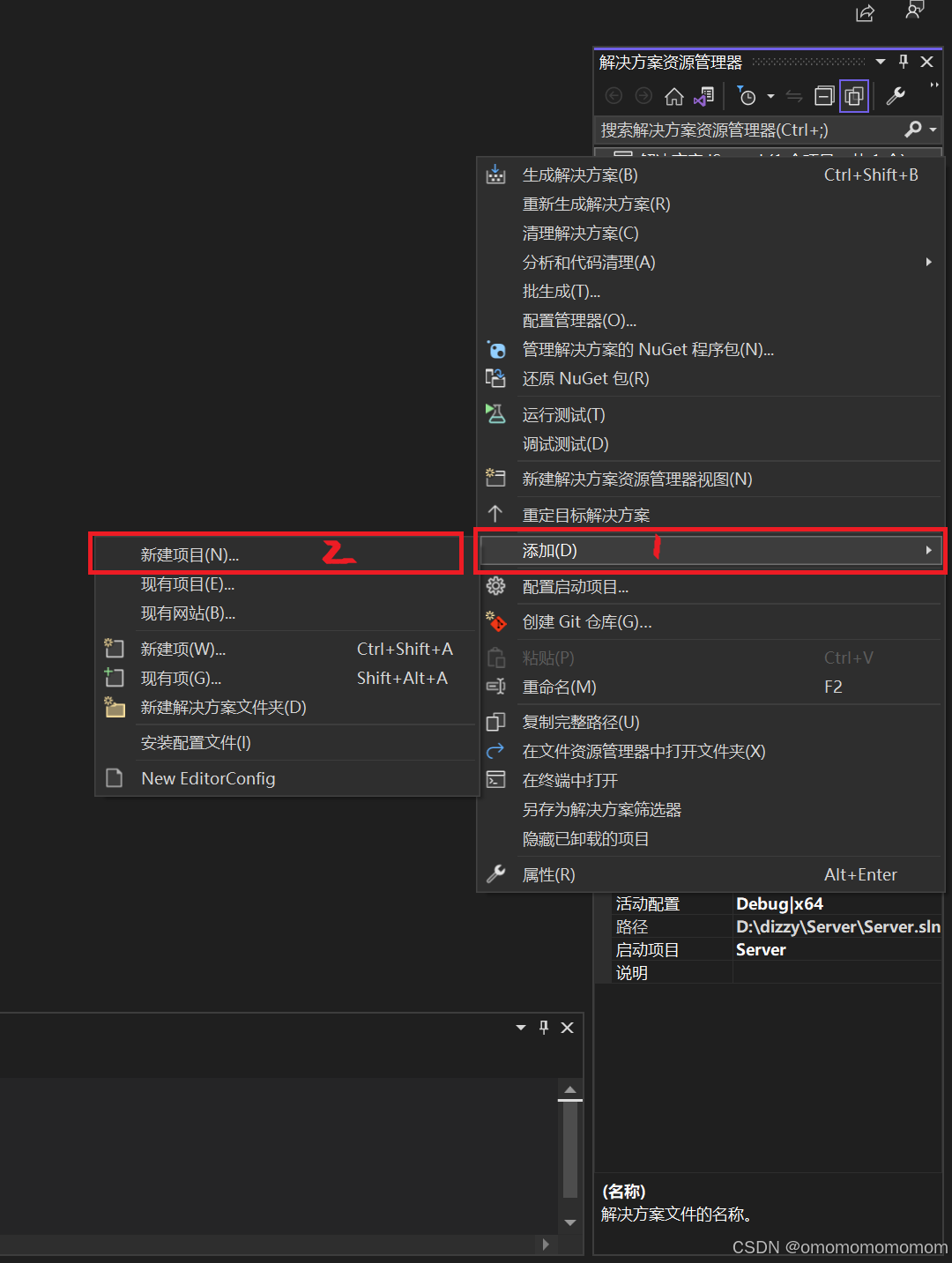The height and width of the screenshot is (1263, 952).
Task: Click 生成解决方案(B) to build the solution
Action: [579, 175]
